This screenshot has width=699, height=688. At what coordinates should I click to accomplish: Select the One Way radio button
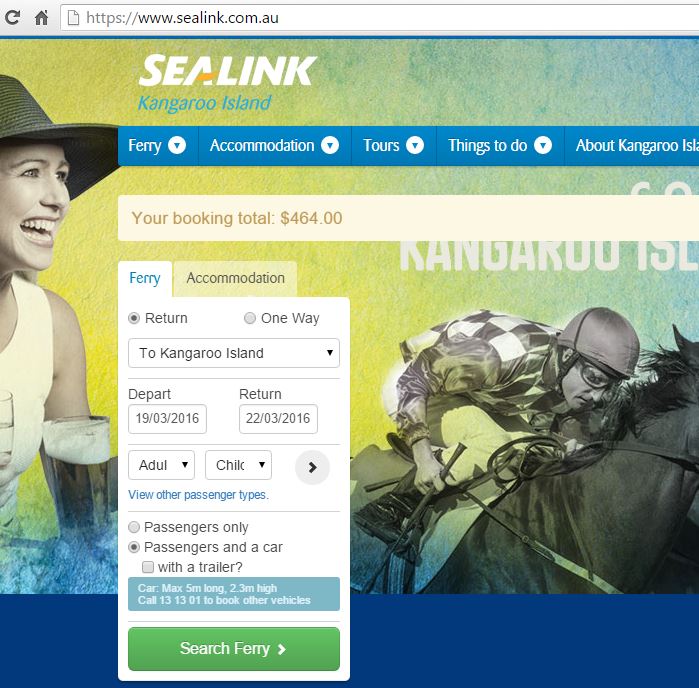pos(250,318)
